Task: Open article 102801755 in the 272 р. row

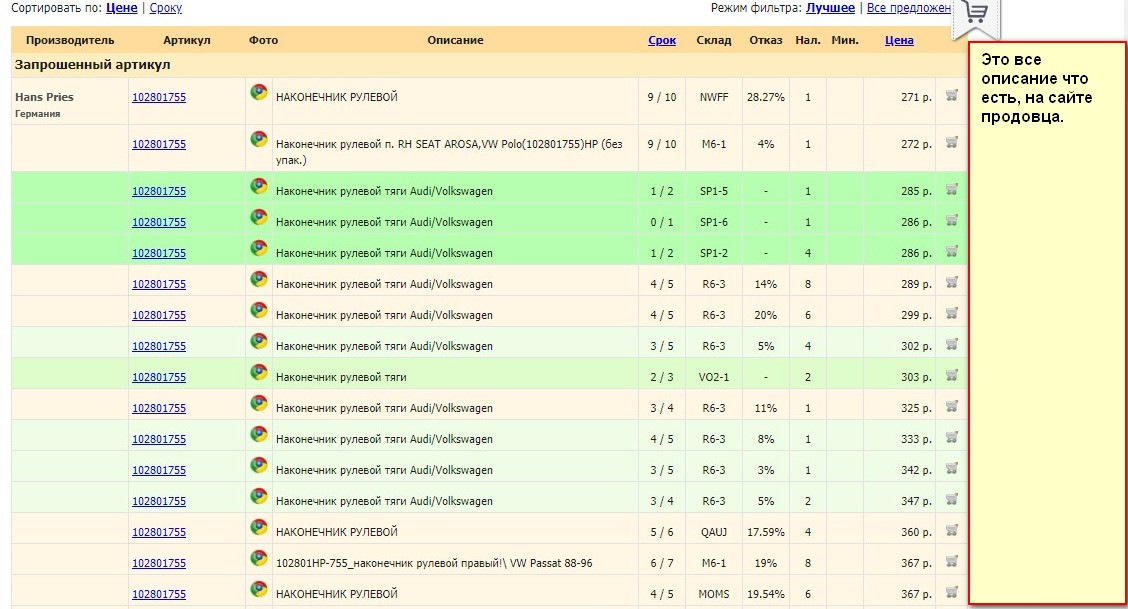Action: (x=159, y=145)
